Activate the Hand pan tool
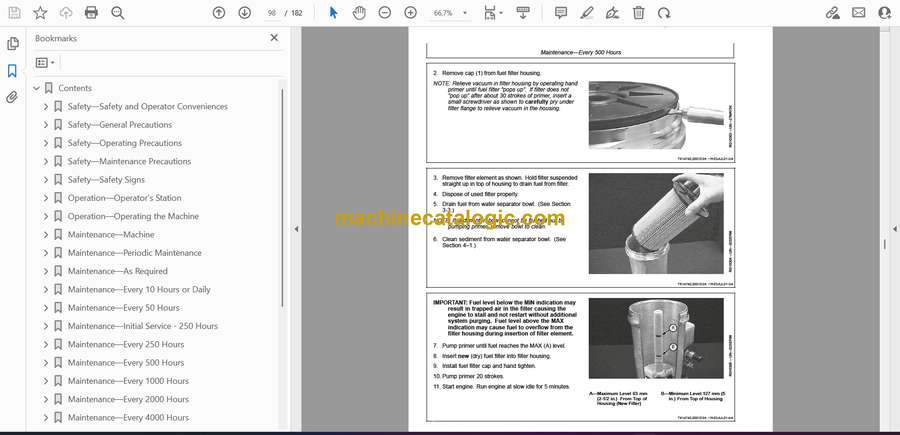 359,13
